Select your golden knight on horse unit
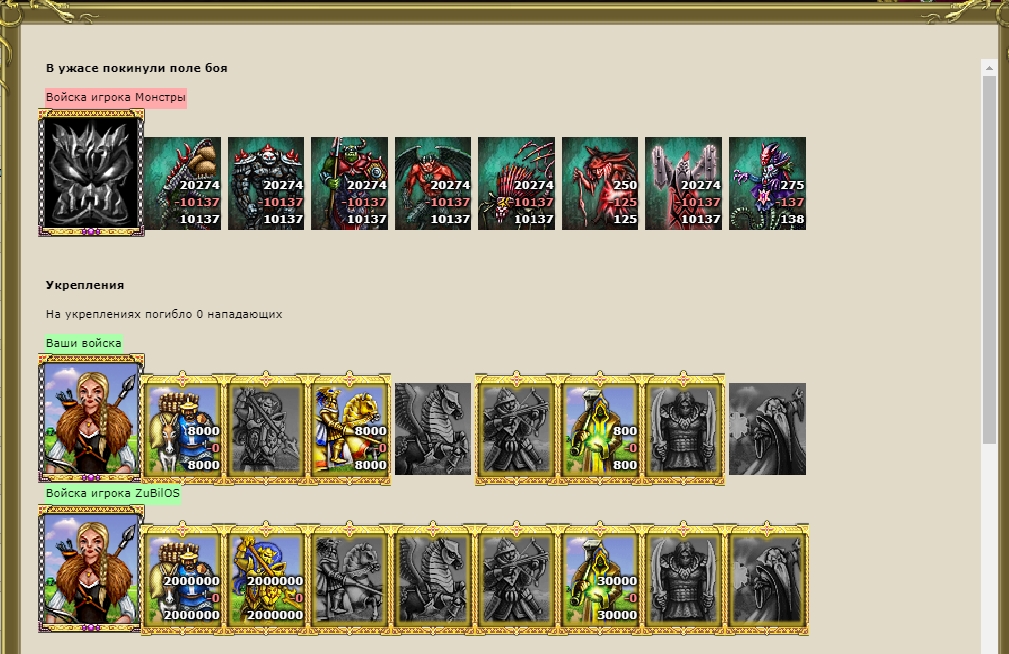The width and height of the screenshot is (1009, 654). click(349, 429)
